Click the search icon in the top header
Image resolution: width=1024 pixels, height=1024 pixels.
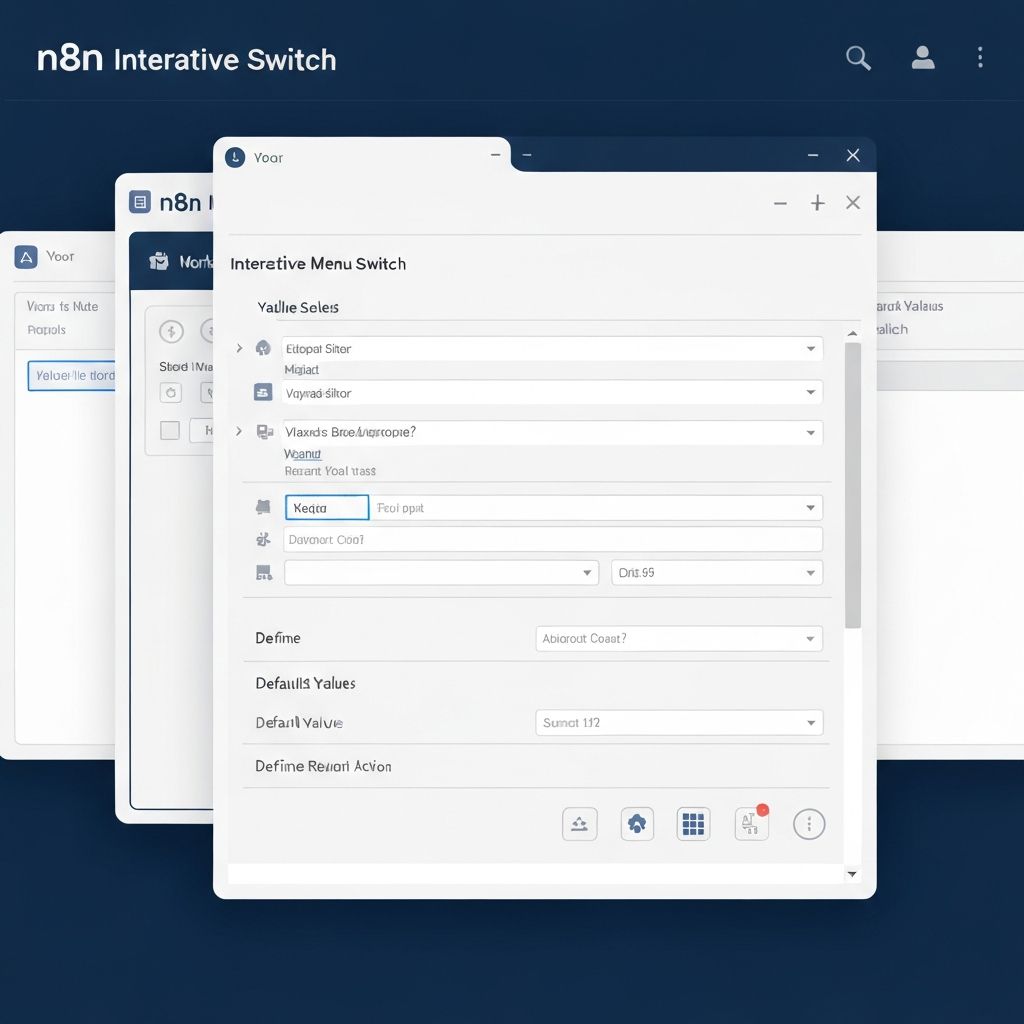pos(858,58)
